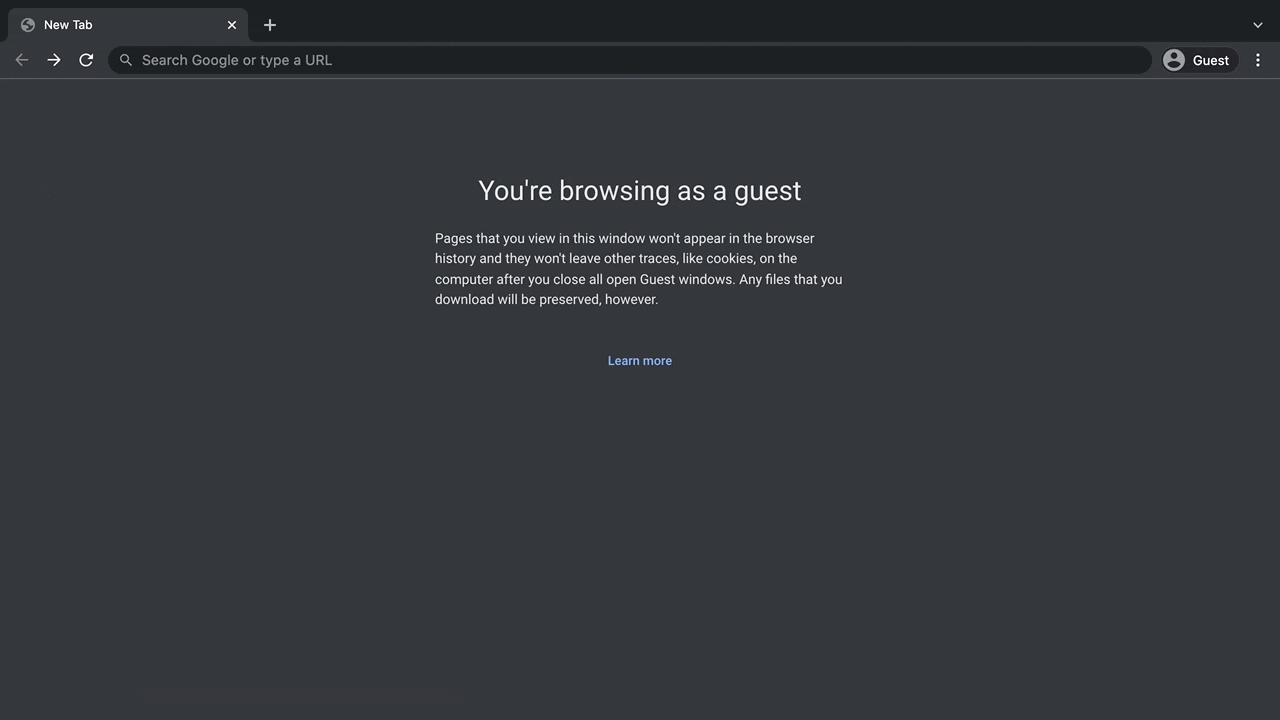The width and height of the screenshot is (1280, 720).
Task: Open the three-dot Chrome menu
Action: pyautogui.click(x=1258, y=60)
